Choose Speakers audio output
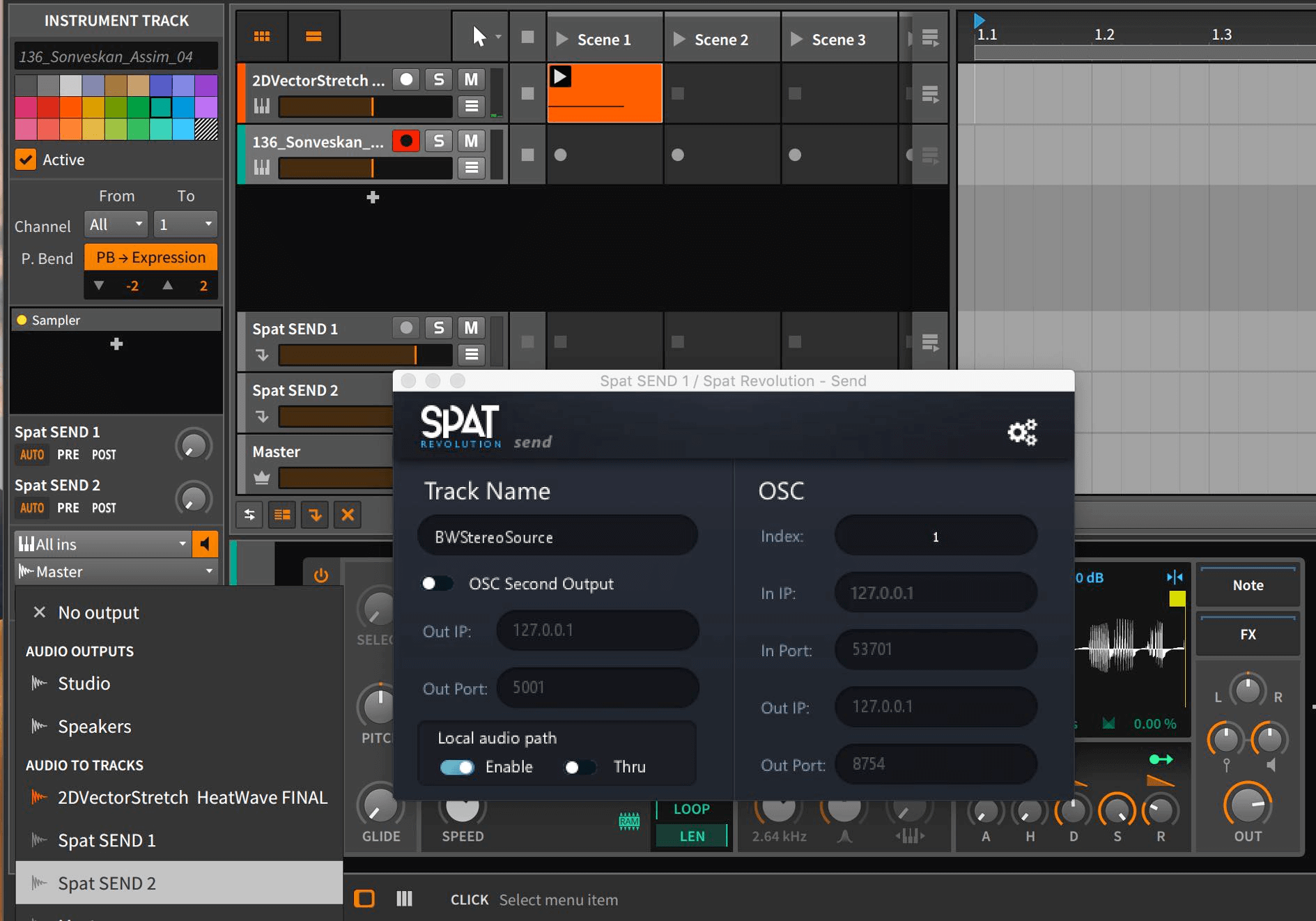The height and width of the screenshot is (921, 1316). tap(94, 726)
